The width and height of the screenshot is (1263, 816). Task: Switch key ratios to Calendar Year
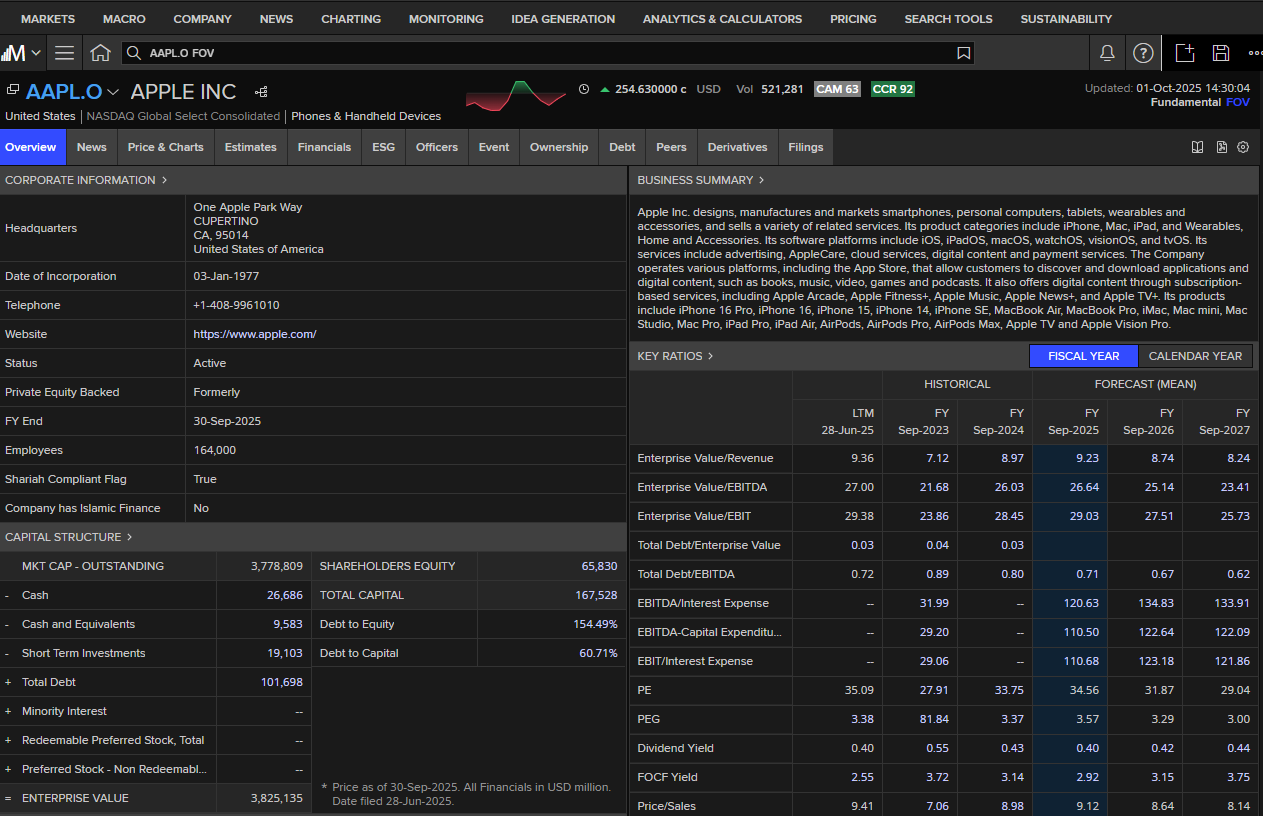[1195, 356]
